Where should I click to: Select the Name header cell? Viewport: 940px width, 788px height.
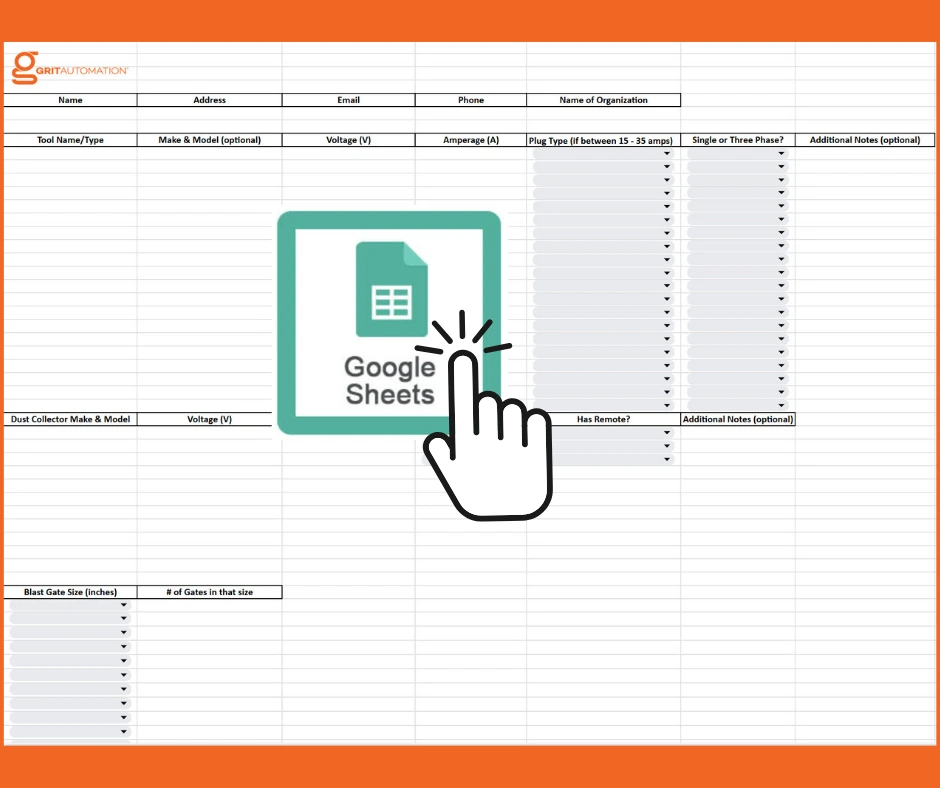(70, 100)
